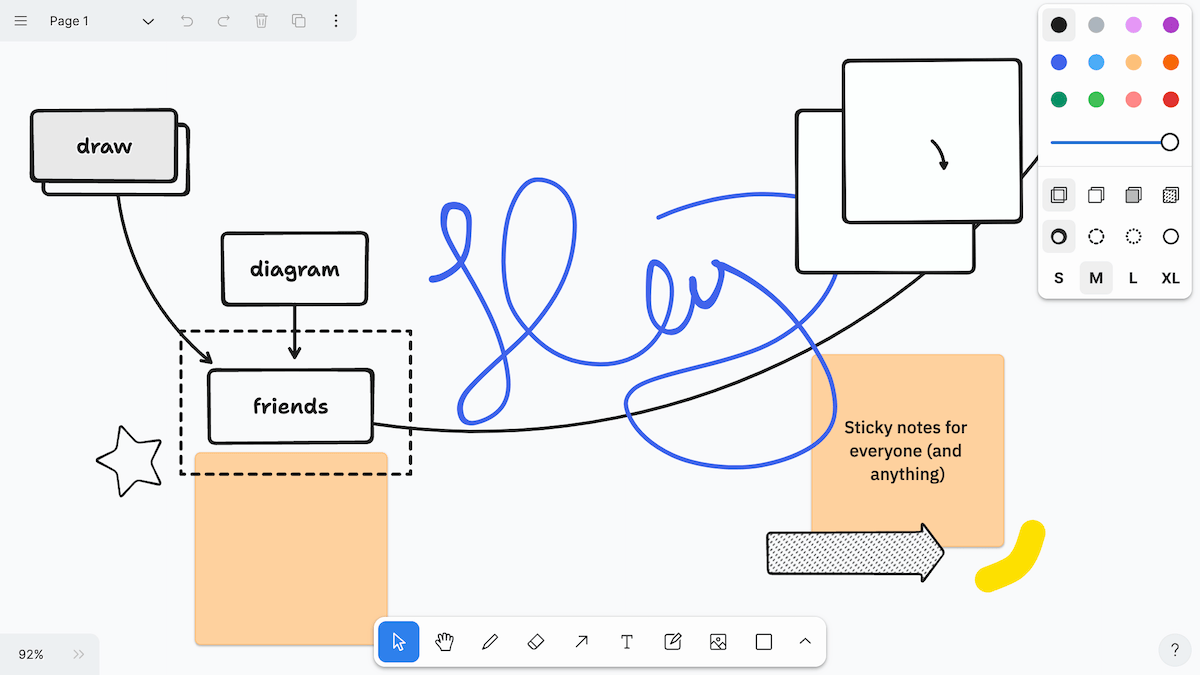Open the three-dot overflow menu

pyautogui.click(x=336, y=20)
